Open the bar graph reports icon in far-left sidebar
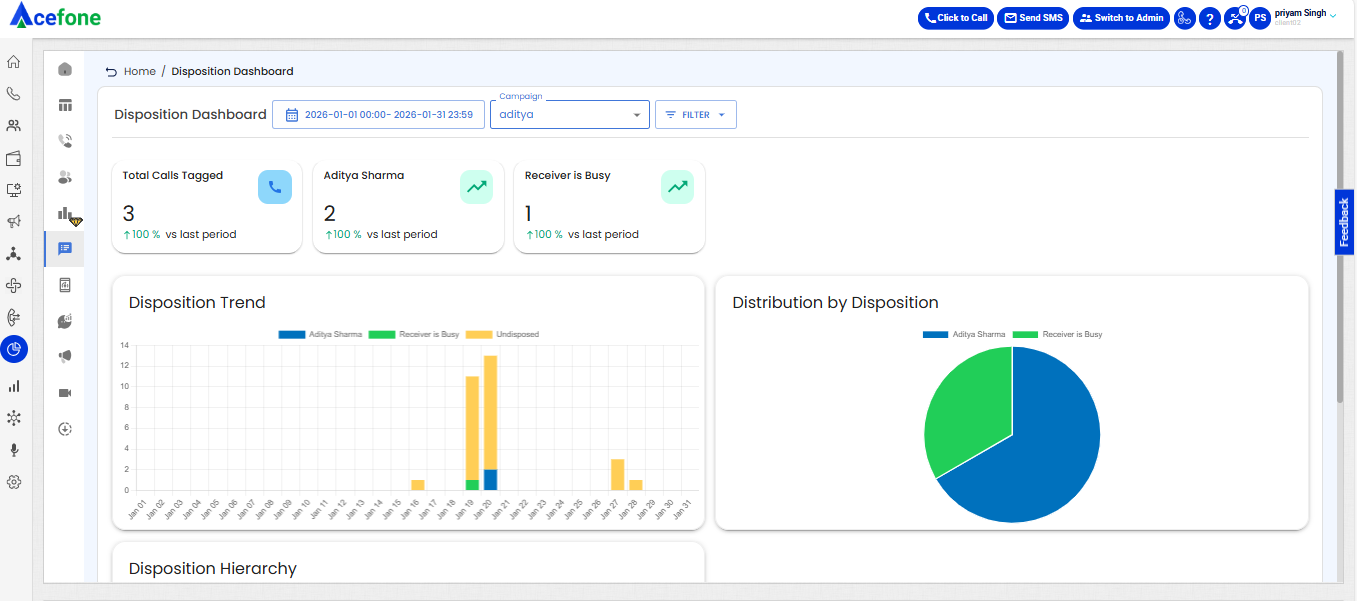The height and width of the screenshot is (601, 1357). tap(14, 385)
